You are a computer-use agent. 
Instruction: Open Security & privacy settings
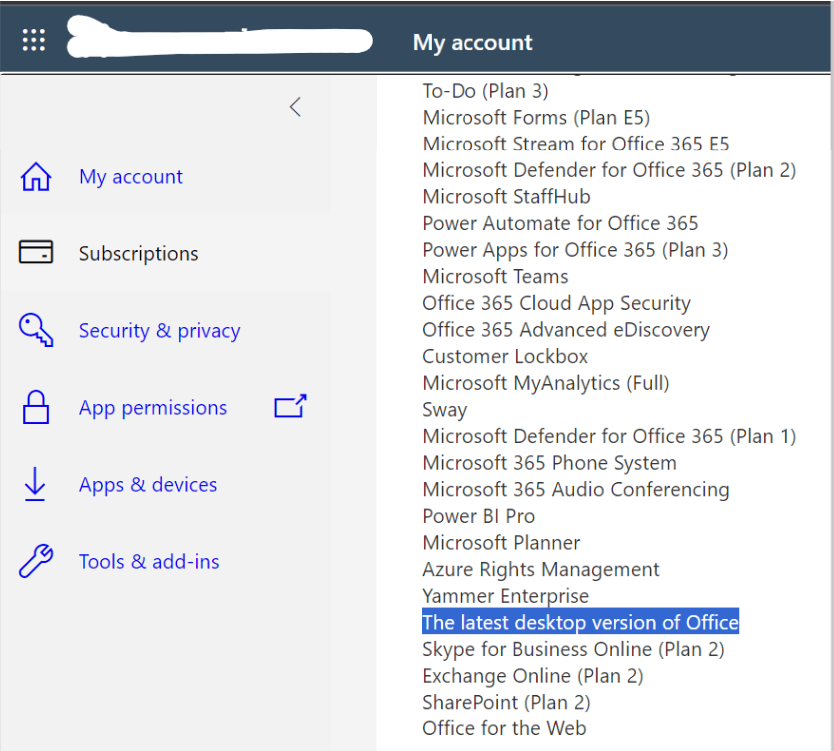point(160,331)
